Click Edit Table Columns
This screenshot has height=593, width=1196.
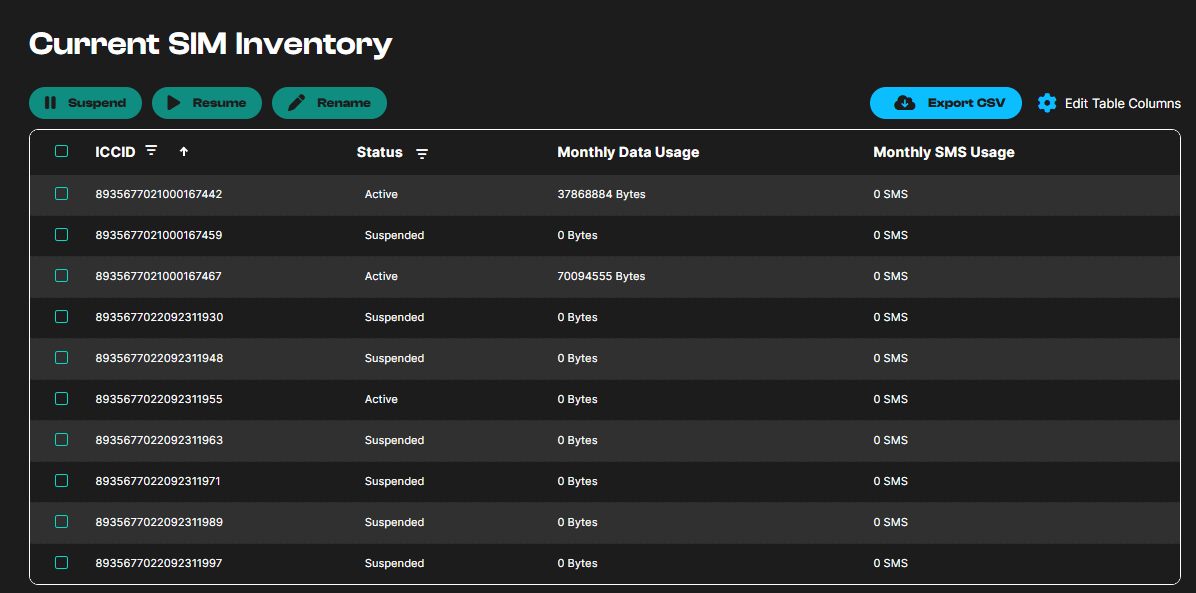pyautogui.click(x=1122, y=102)
